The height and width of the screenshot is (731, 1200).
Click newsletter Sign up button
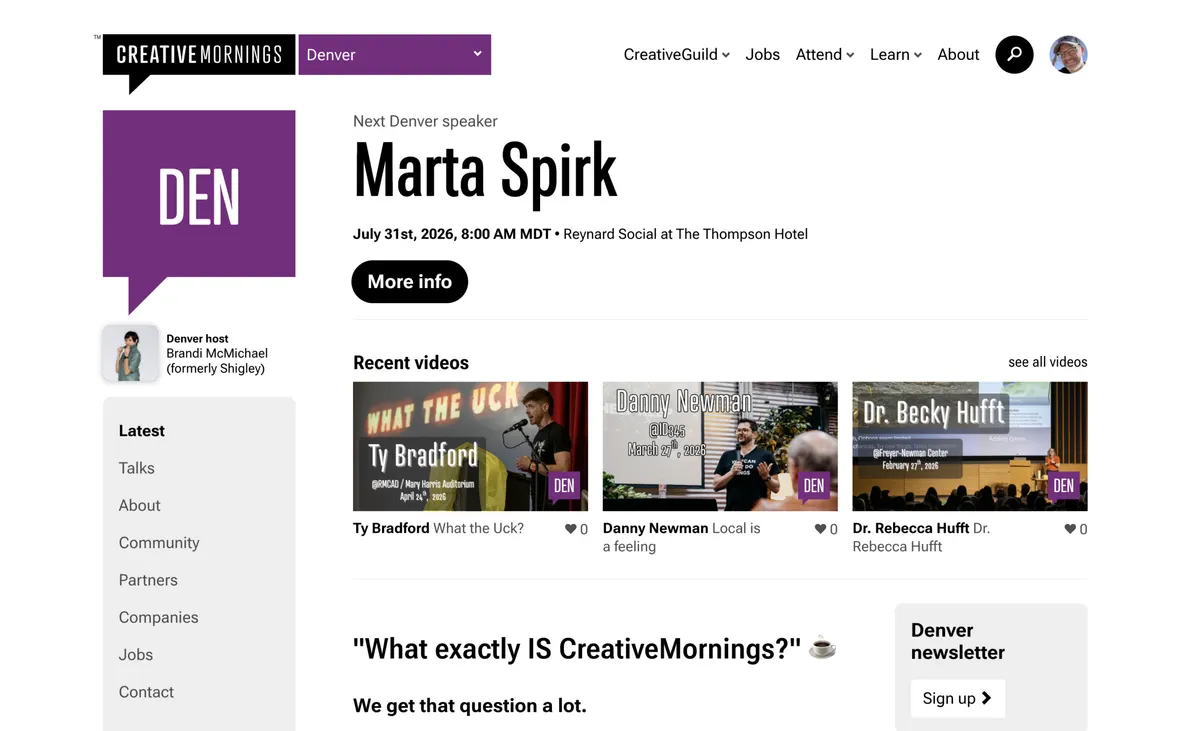(x=957, y=698)
